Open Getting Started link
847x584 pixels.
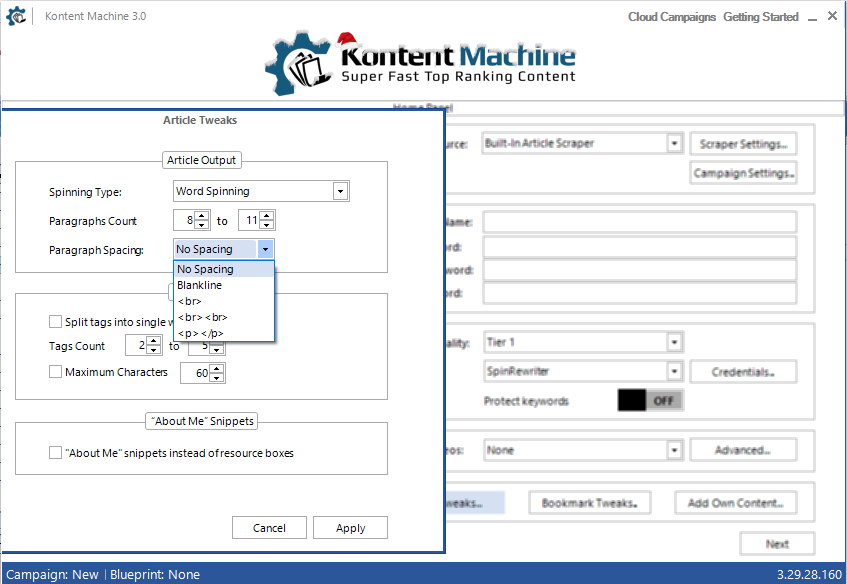coord(761,17)
